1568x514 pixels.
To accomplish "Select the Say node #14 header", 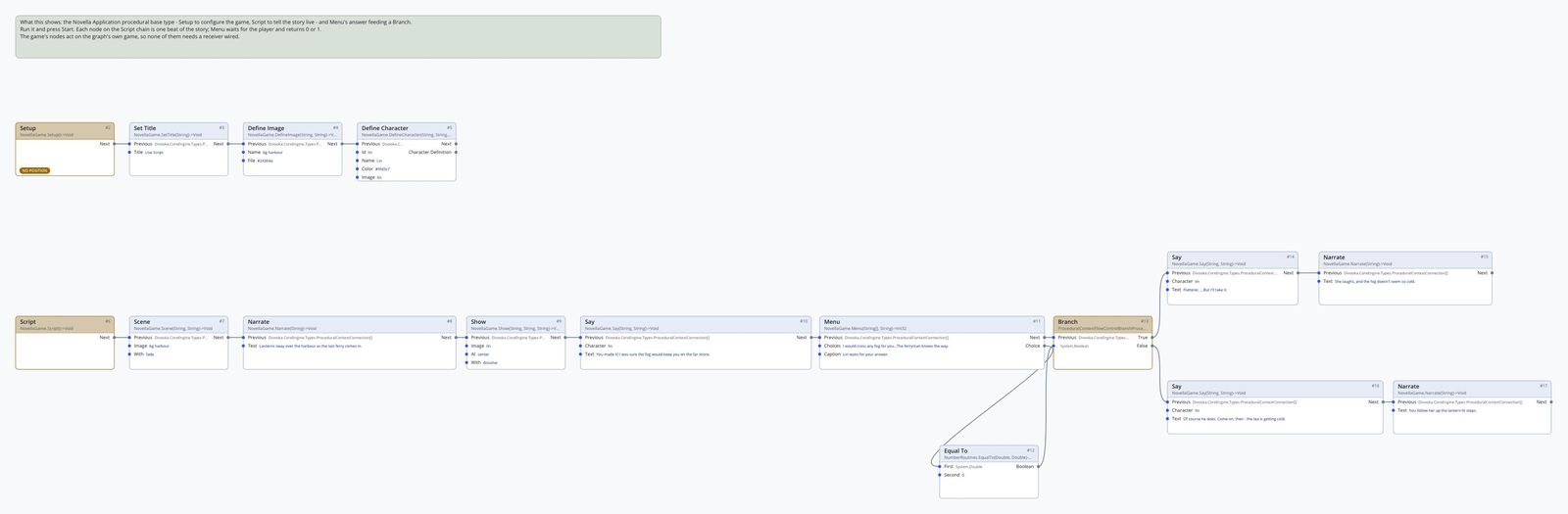I will [x=1233, y=259].
